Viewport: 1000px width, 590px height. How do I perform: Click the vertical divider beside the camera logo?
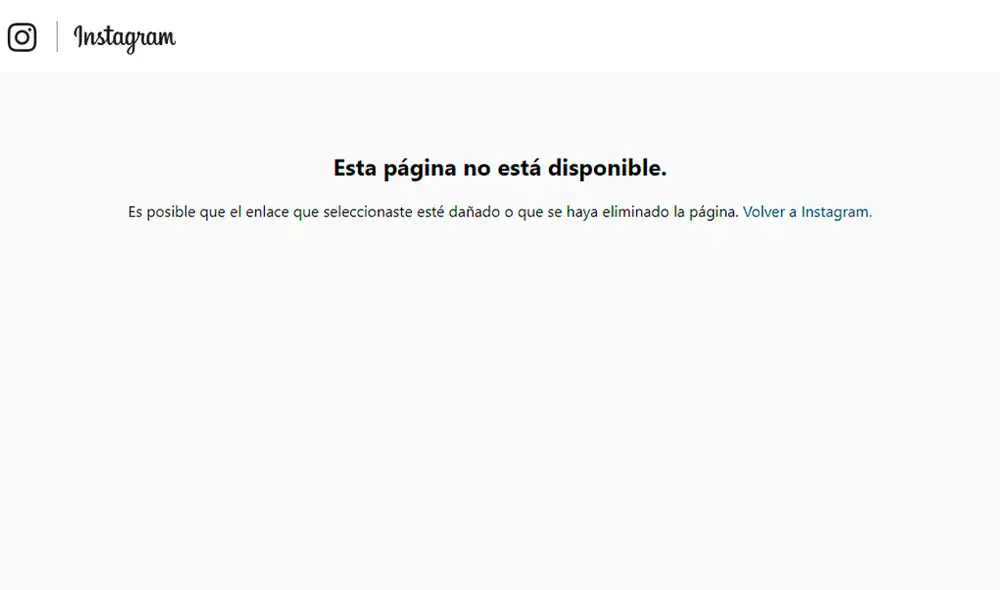click(57, 37)
